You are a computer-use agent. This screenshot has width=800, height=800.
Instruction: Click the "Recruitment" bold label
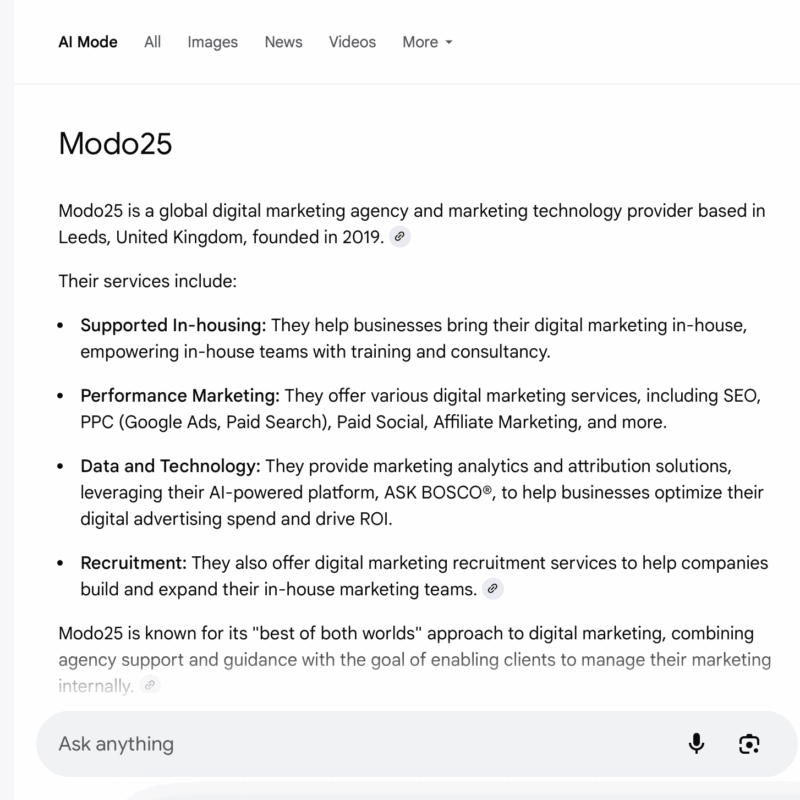click(133, 563)
